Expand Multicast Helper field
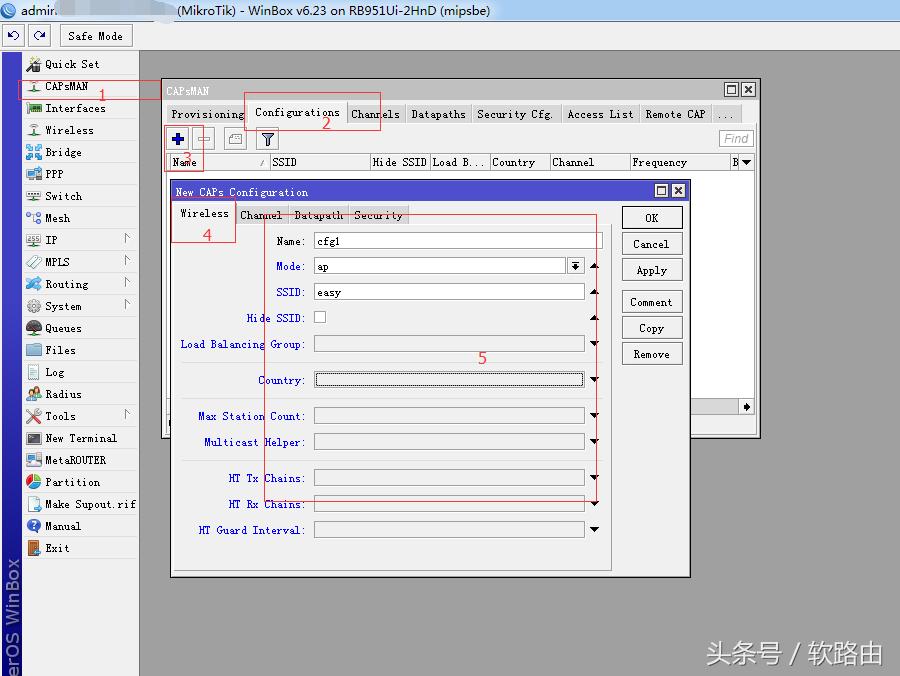Screen dimensions: 900x676 594,441
